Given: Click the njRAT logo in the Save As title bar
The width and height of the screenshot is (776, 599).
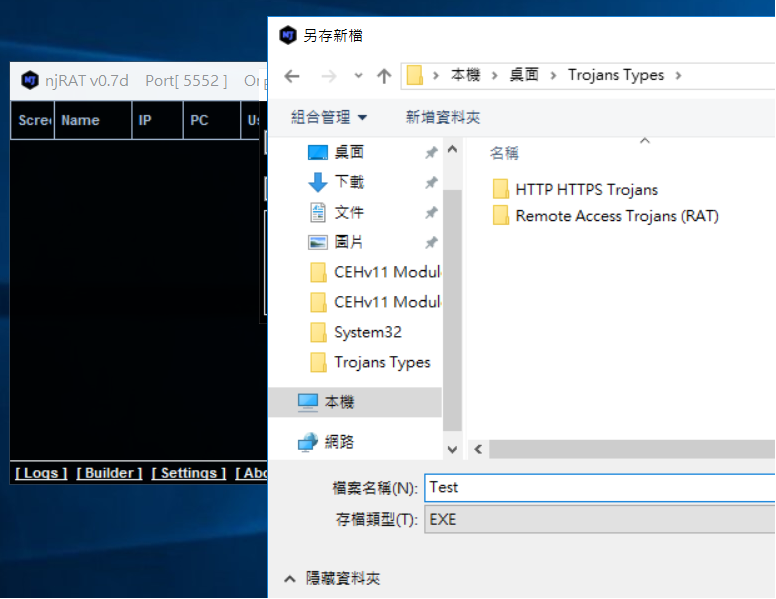Looking at the screenshot, I should click(x=288, y=35).
